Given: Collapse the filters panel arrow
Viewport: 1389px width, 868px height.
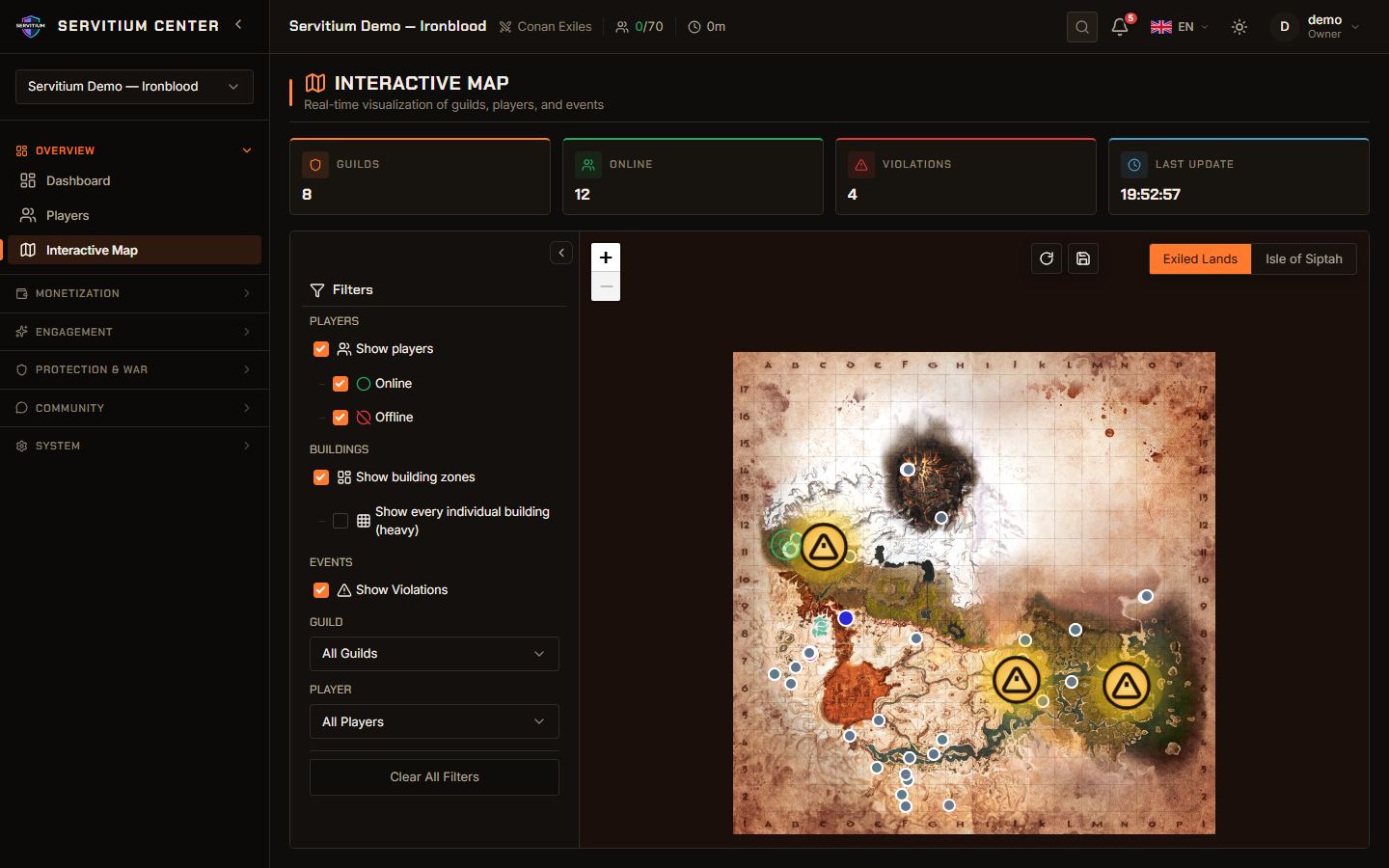Looking at the screenshot, I should [x=561, y=253].
